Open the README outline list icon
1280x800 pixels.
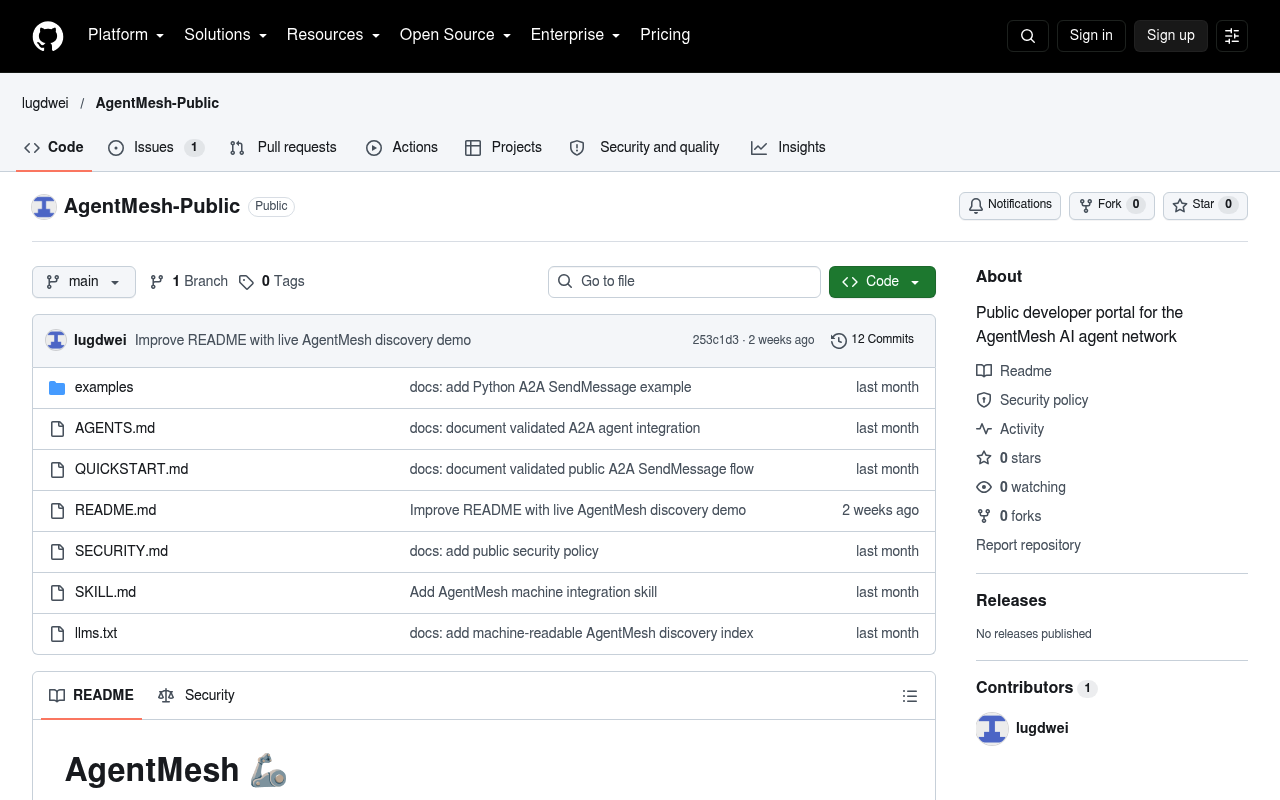pyautogui.click(x=910, y=696)
